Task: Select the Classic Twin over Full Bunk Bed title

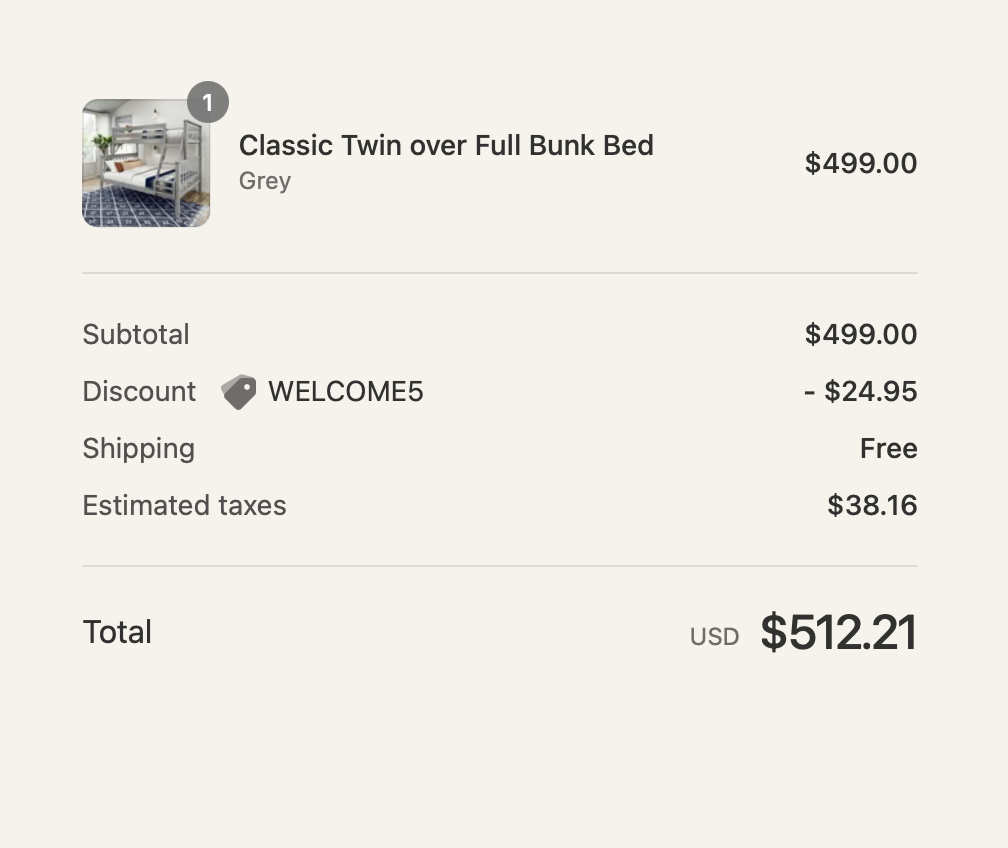Action: click(x=446, y=145)
